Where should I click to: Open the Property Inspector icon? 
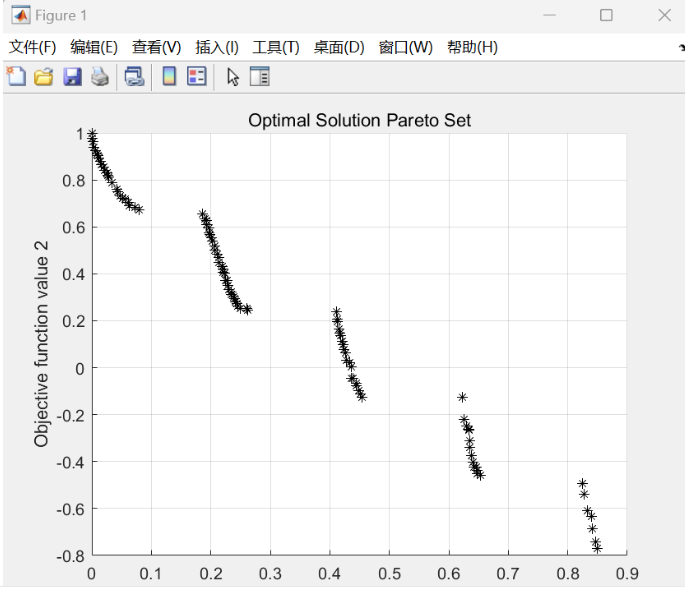point(259,76)
